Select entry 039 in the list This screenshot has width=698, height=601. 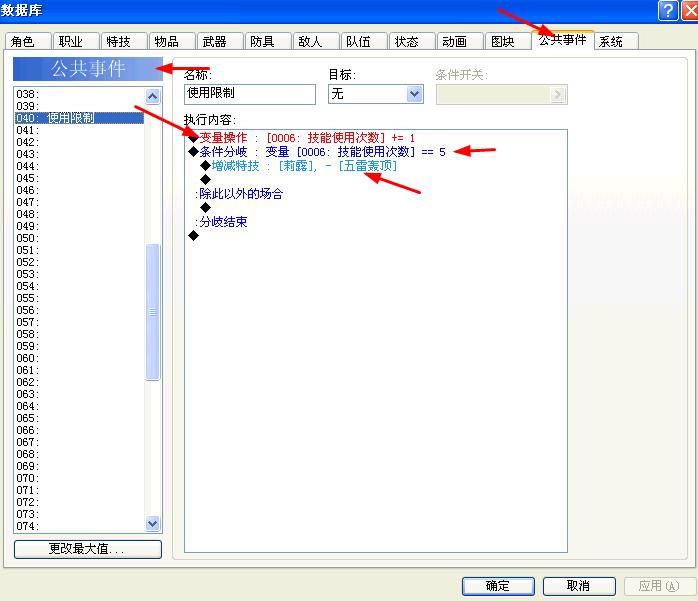pos(79,106)
